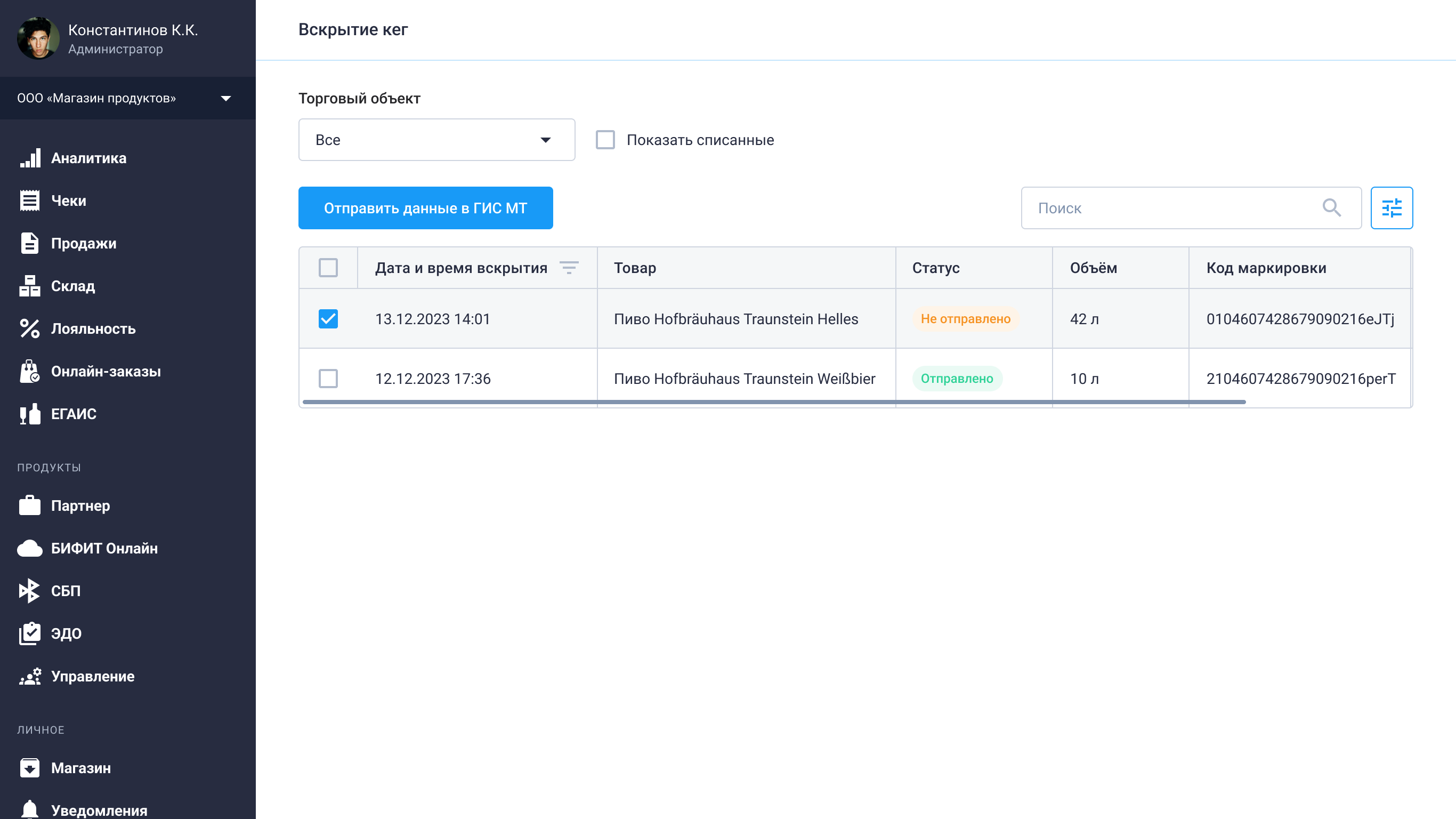Click the Поиск input field

click(1176, 208)
